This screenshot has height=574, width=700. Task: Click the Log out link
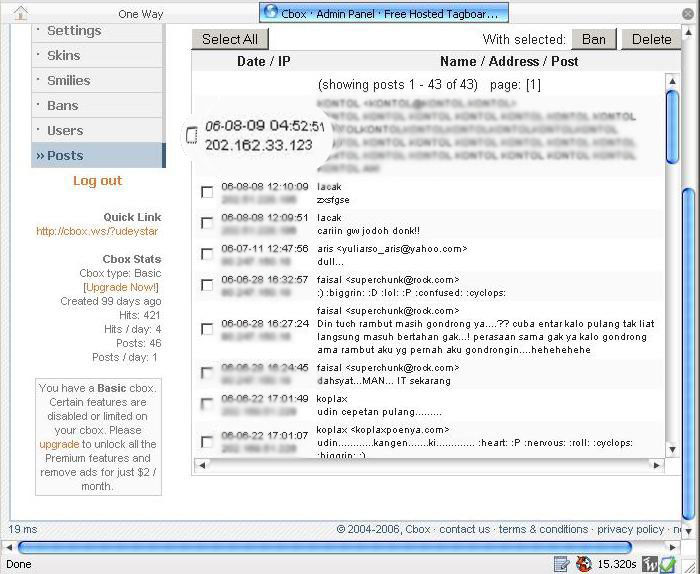(x=97, y=180)
